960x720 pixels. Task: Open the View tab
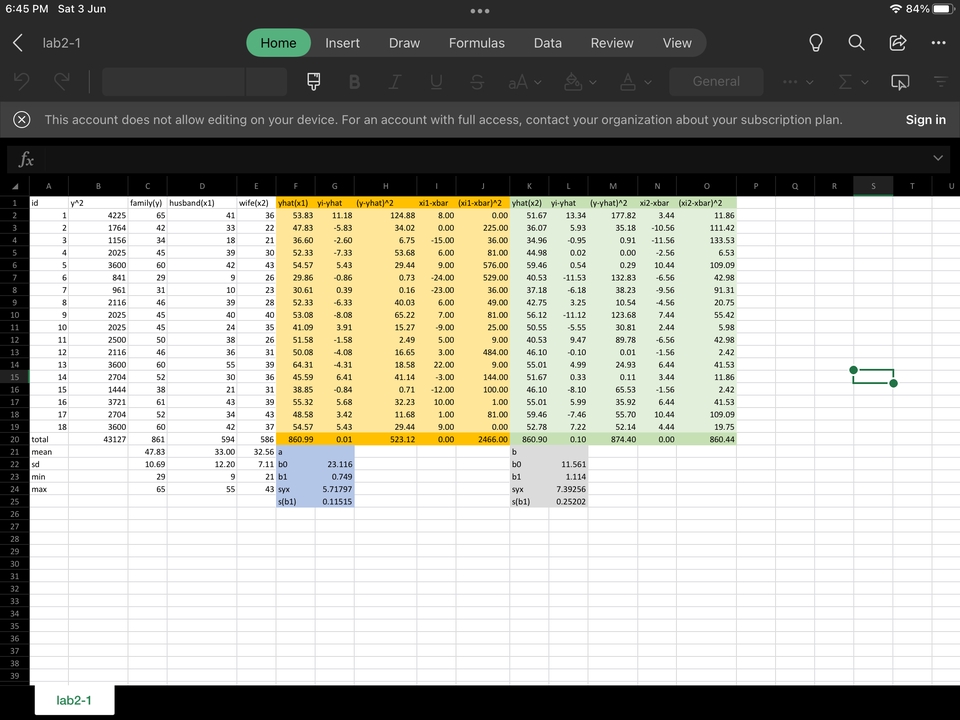tap(677, 43)
